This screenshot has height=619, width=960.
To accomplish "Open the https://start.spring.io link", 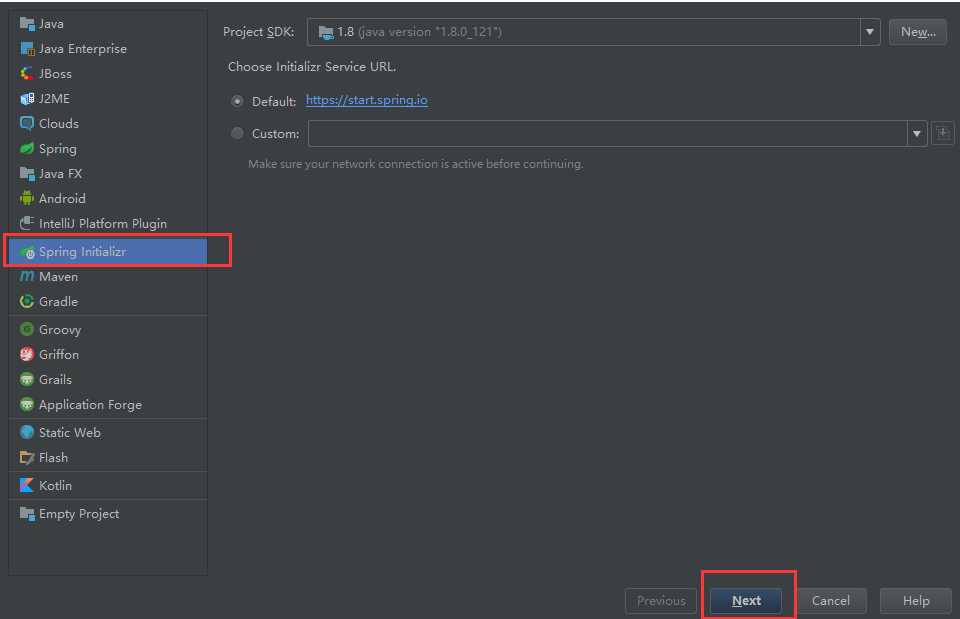I will 367,100.
